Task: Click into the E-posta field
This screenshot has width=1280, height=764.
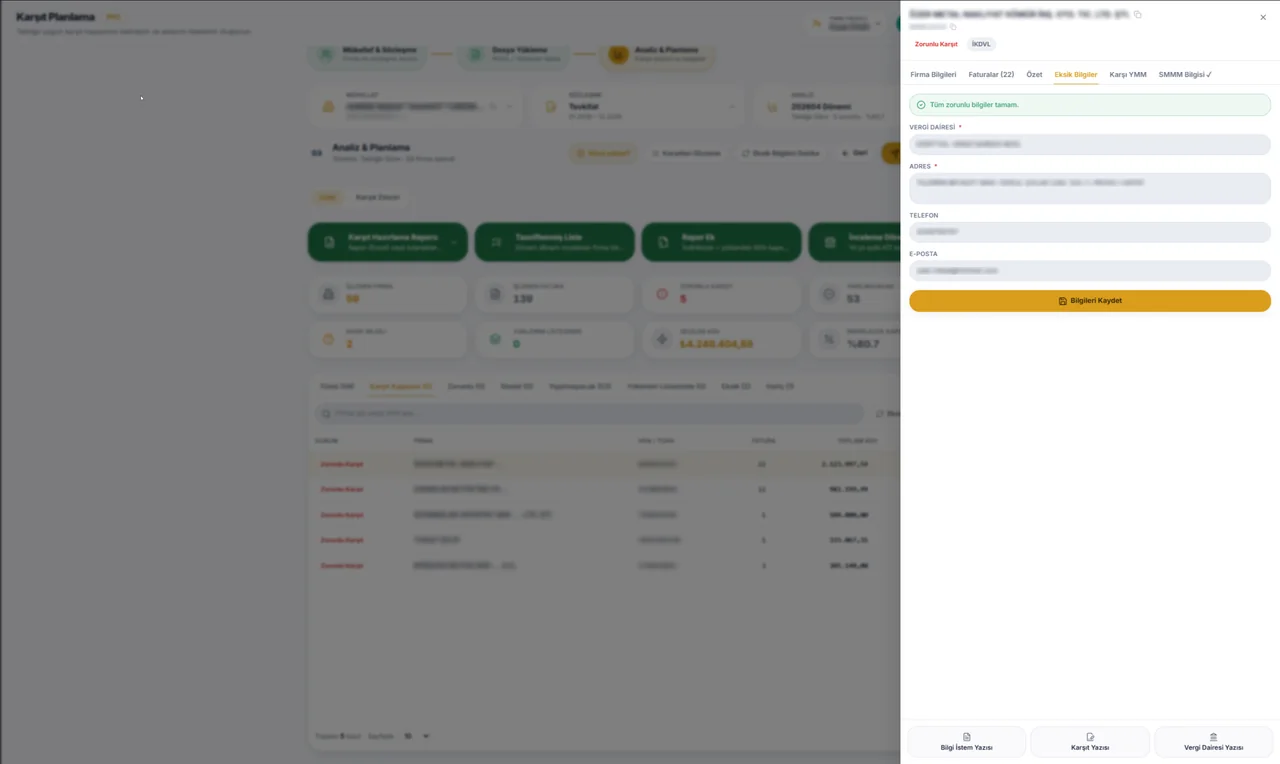Action: click(1090, 271)
